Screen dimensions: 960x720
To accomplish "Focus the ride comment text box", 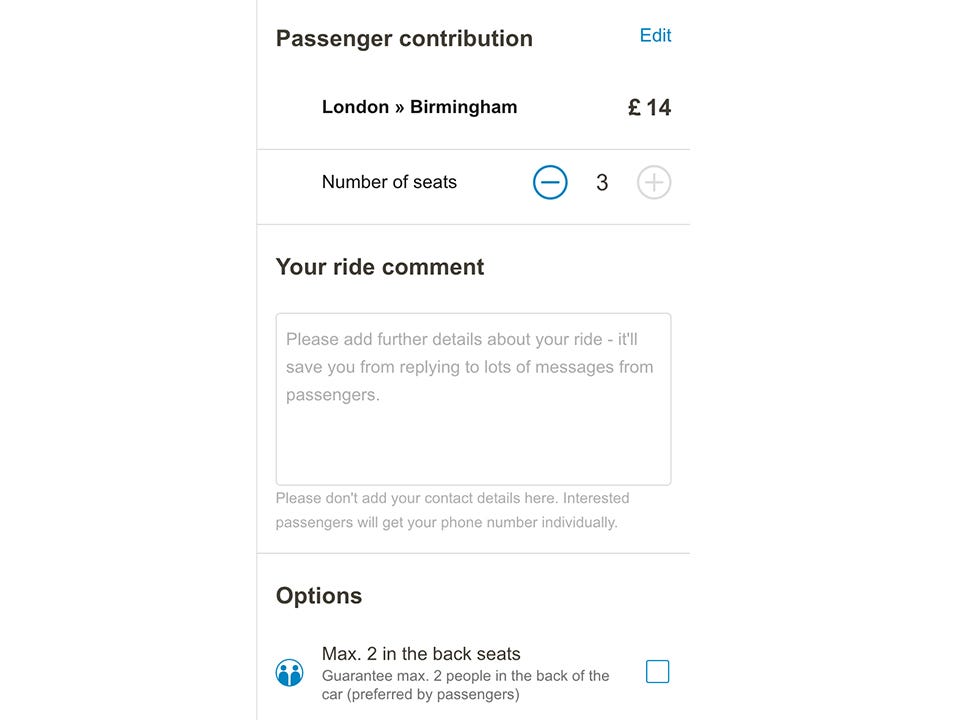I will (473, 399).
